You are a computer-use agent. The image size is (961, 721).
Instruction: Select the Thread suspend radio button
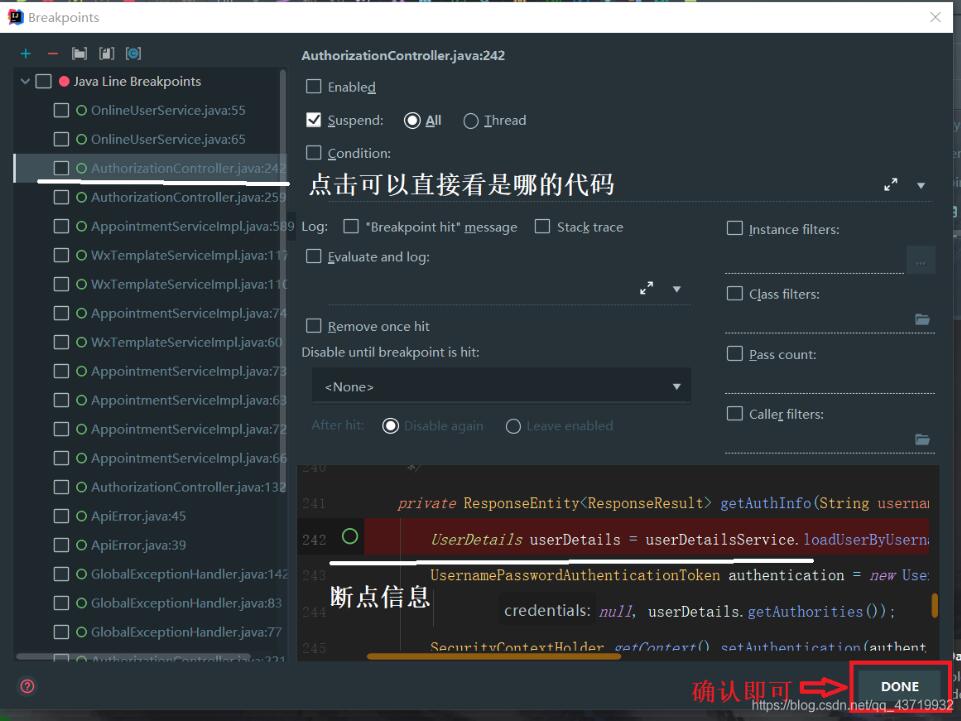470,120
